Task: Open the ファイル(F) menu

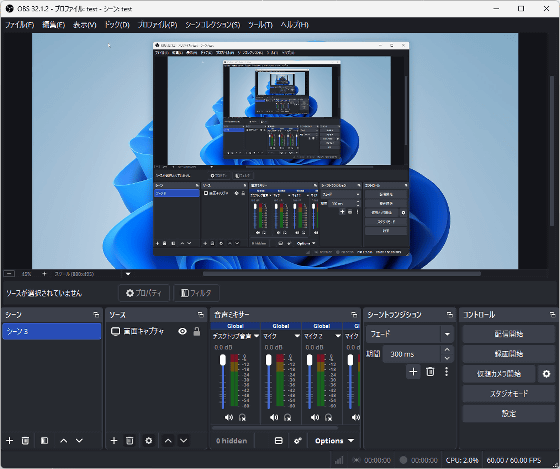Action: (20, 25)
